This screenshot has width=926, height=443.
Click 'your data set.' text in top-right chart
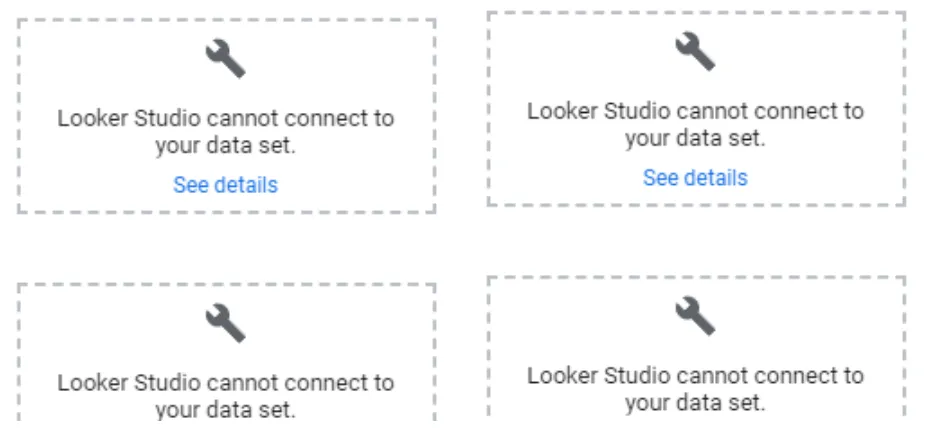[x=695, y=139]
